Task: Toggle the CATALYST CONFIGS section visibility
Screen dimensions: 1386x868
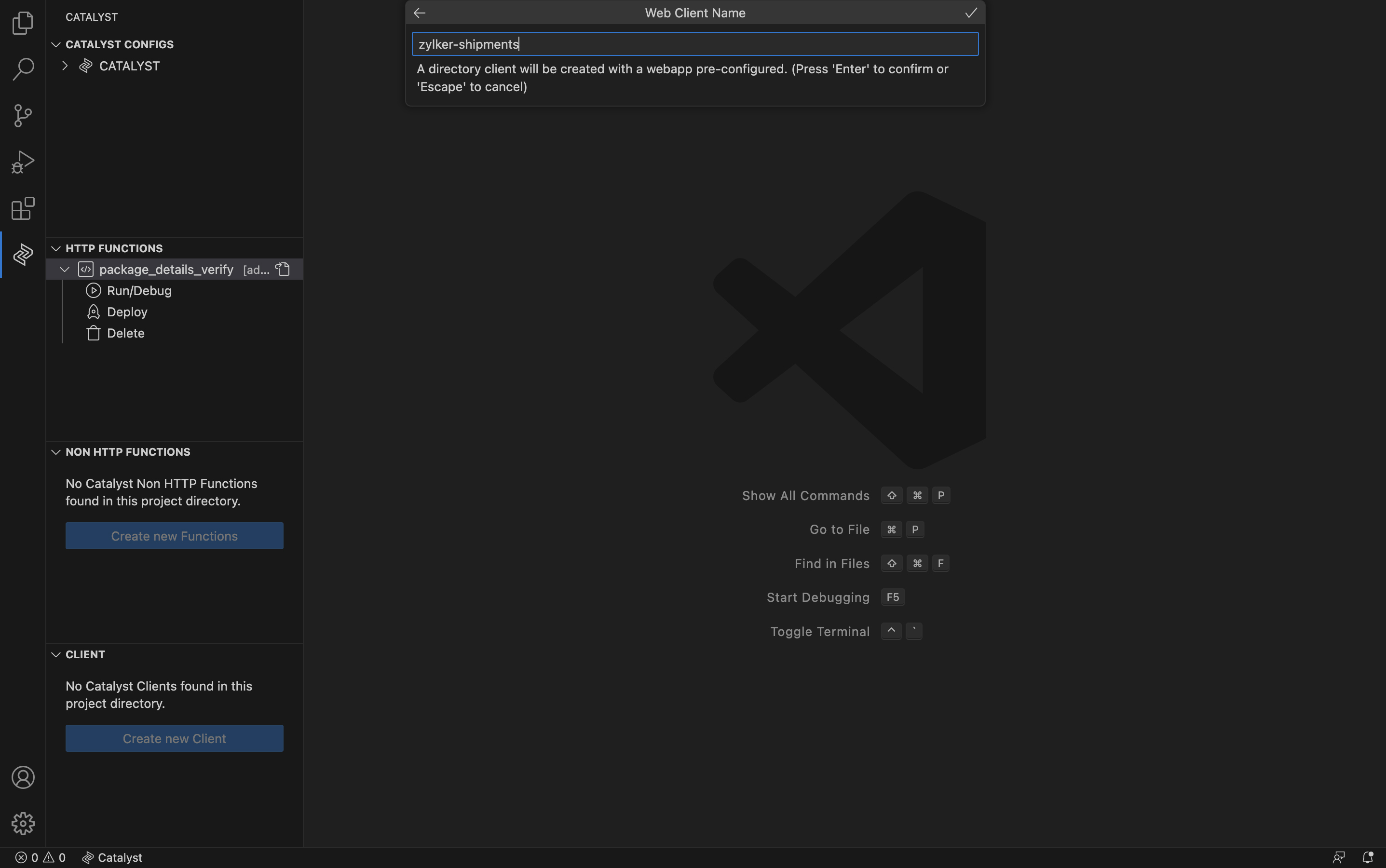Action: [55, 45]
